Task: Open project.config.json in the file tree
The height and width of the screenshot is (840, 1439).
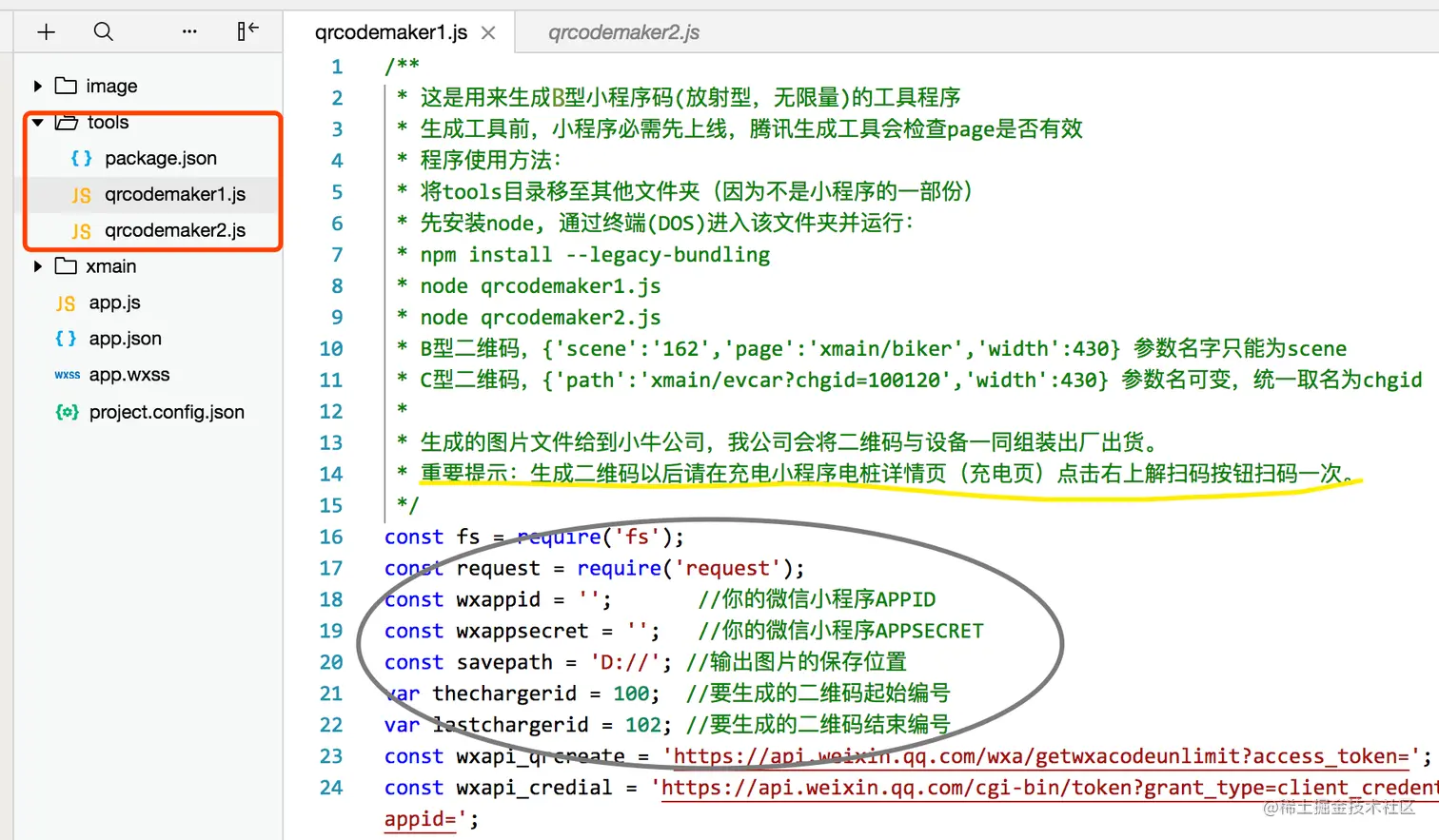Action: [x=167, y=412]
